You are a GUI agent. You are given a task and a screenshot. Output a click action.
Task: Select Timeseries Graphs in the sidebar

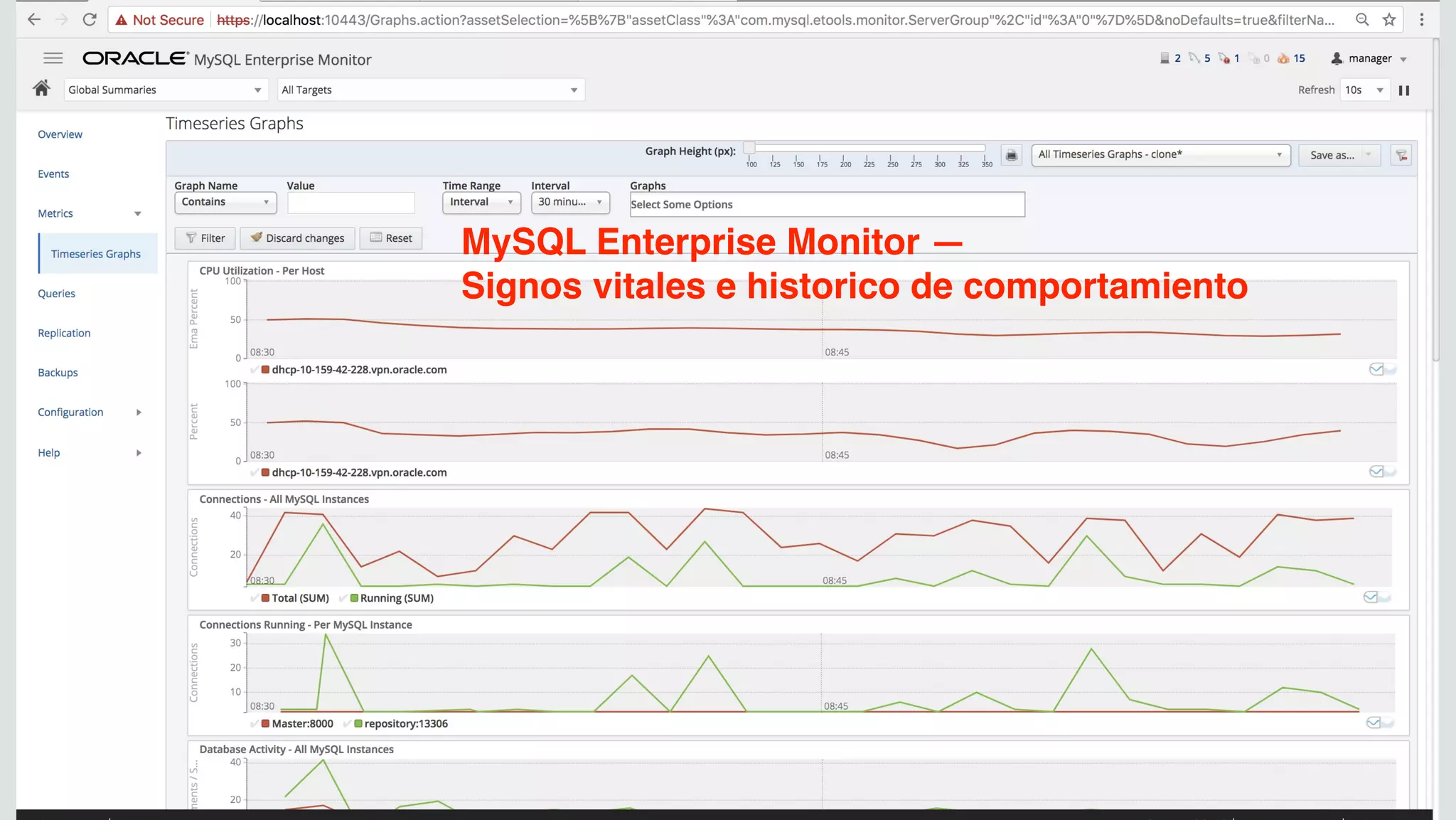[96, 254]
